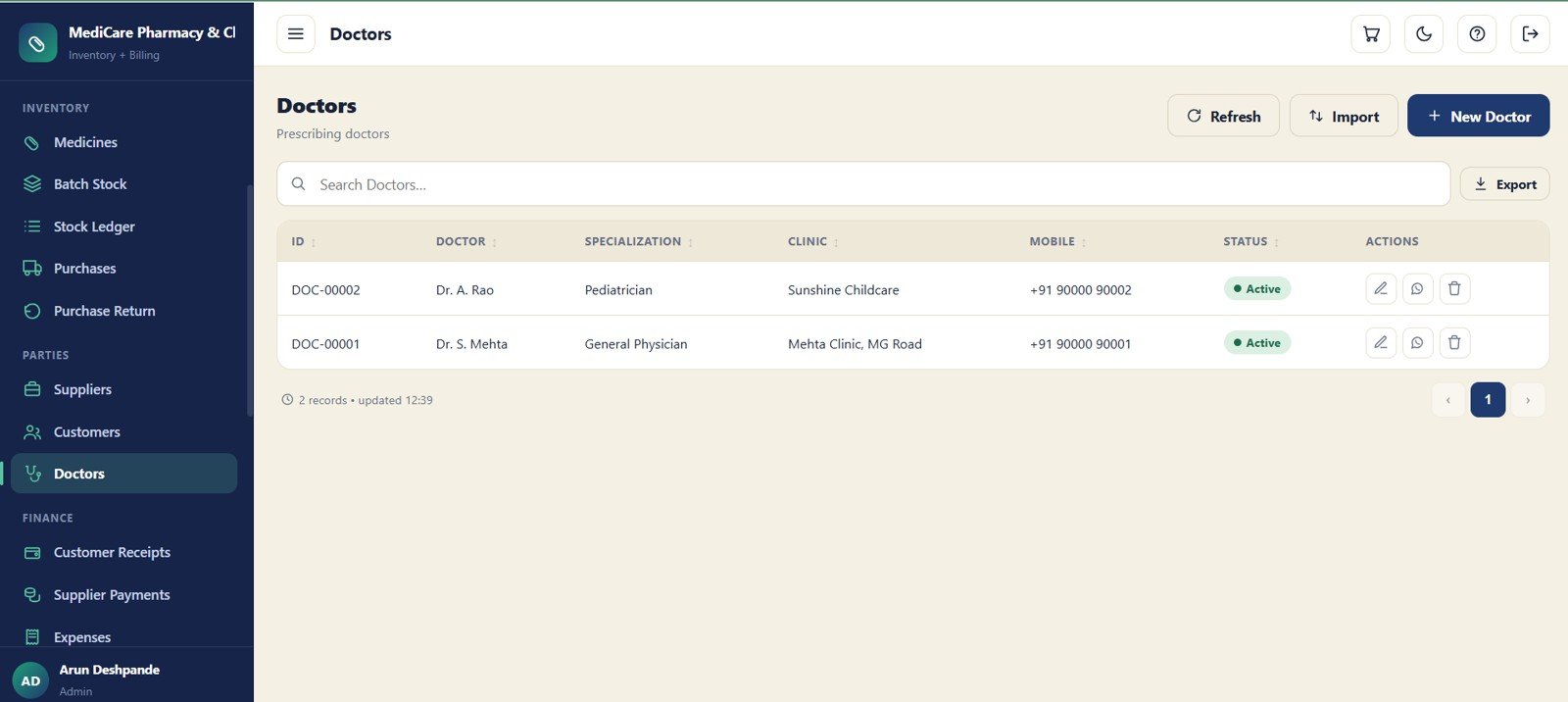The height and width of the screenshot is (702, 1568).
Task: Click mobile number +91 90000 90002
Action: pos(1080,290)
